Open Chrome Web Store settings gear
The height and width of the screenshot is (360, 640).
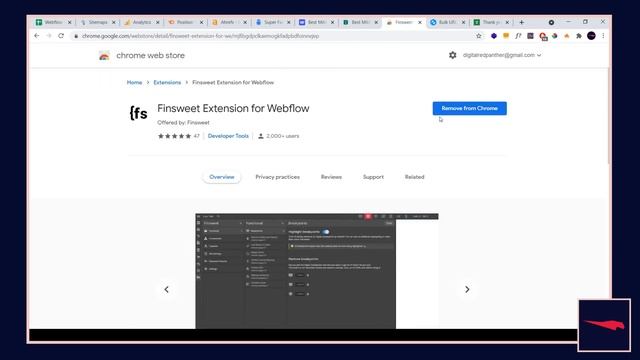pos(452,55)
